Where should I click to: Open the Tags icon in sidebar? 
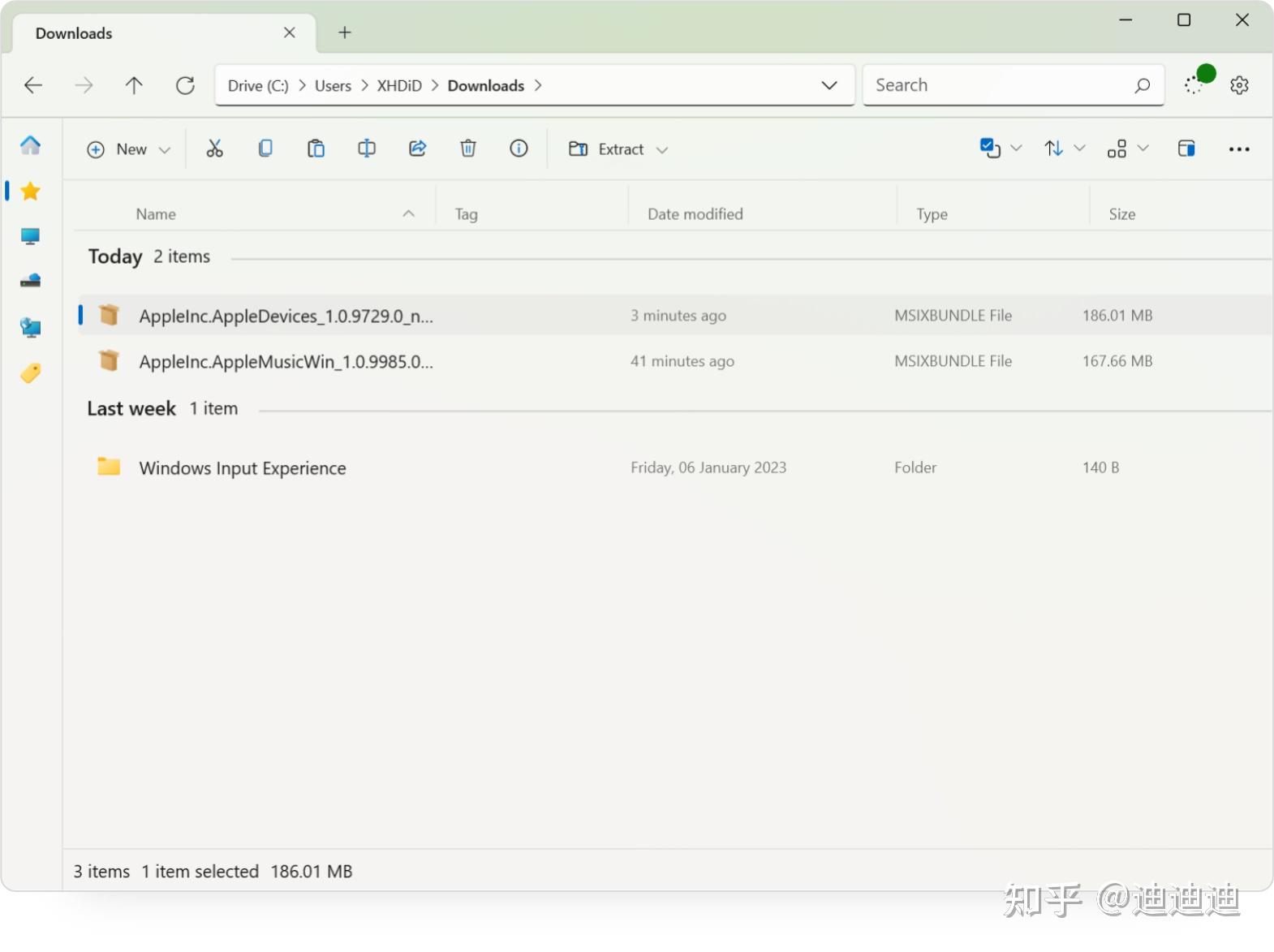(30, 373)
